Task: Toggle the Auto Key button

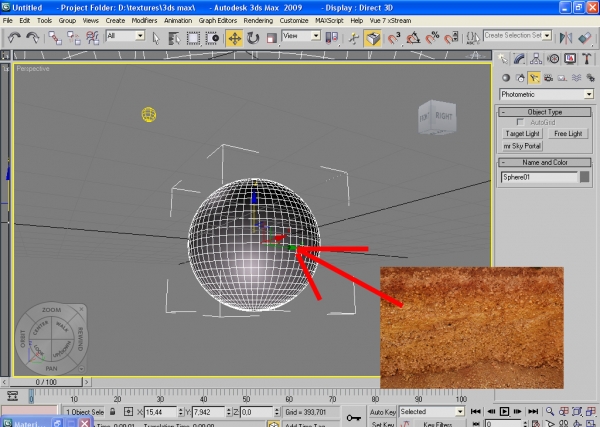Action: pyautogui.click(x=382, y=412)
